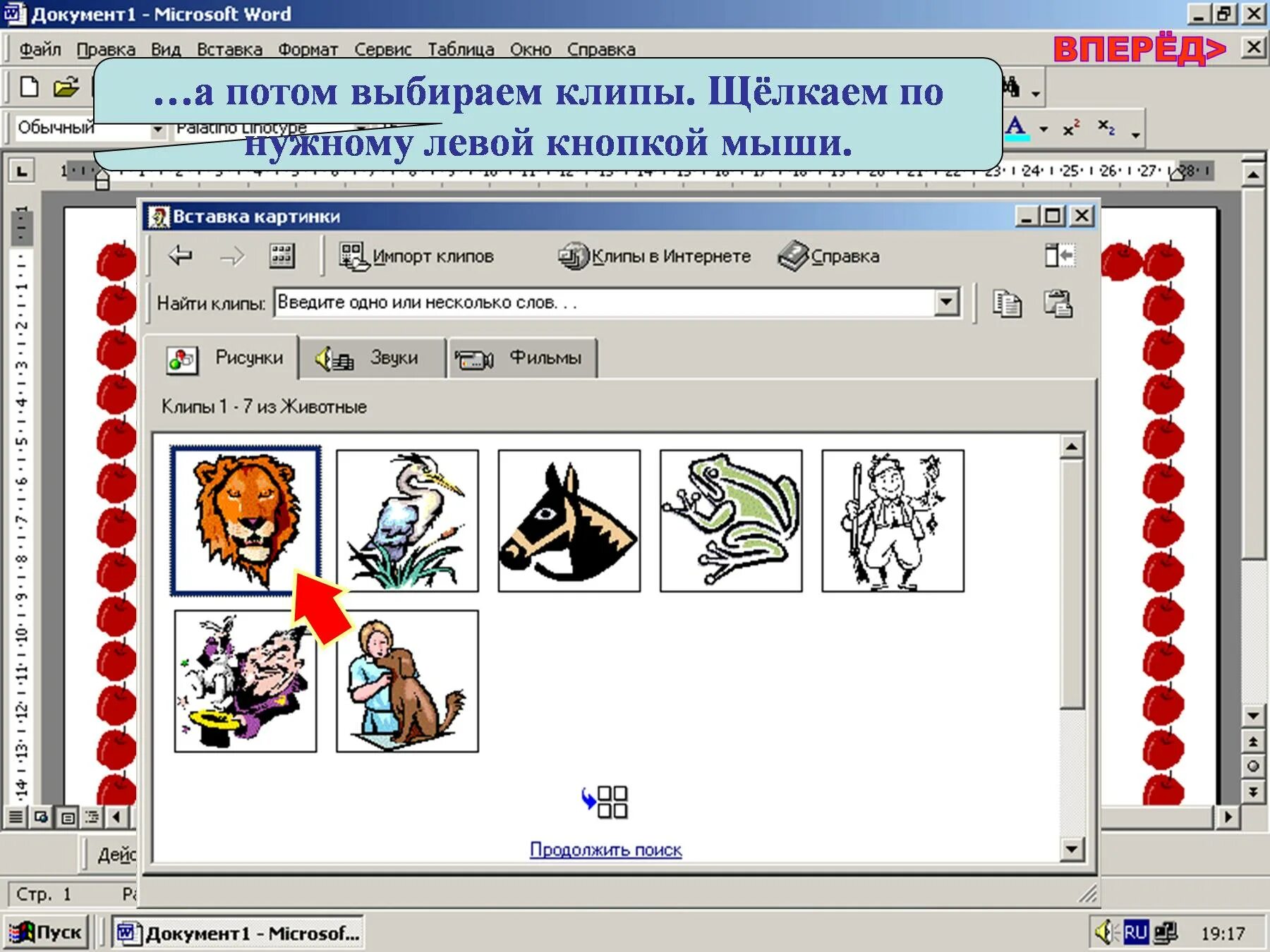
Task: Expand the Find clips dropdown arrow
Action: (947, 303)
